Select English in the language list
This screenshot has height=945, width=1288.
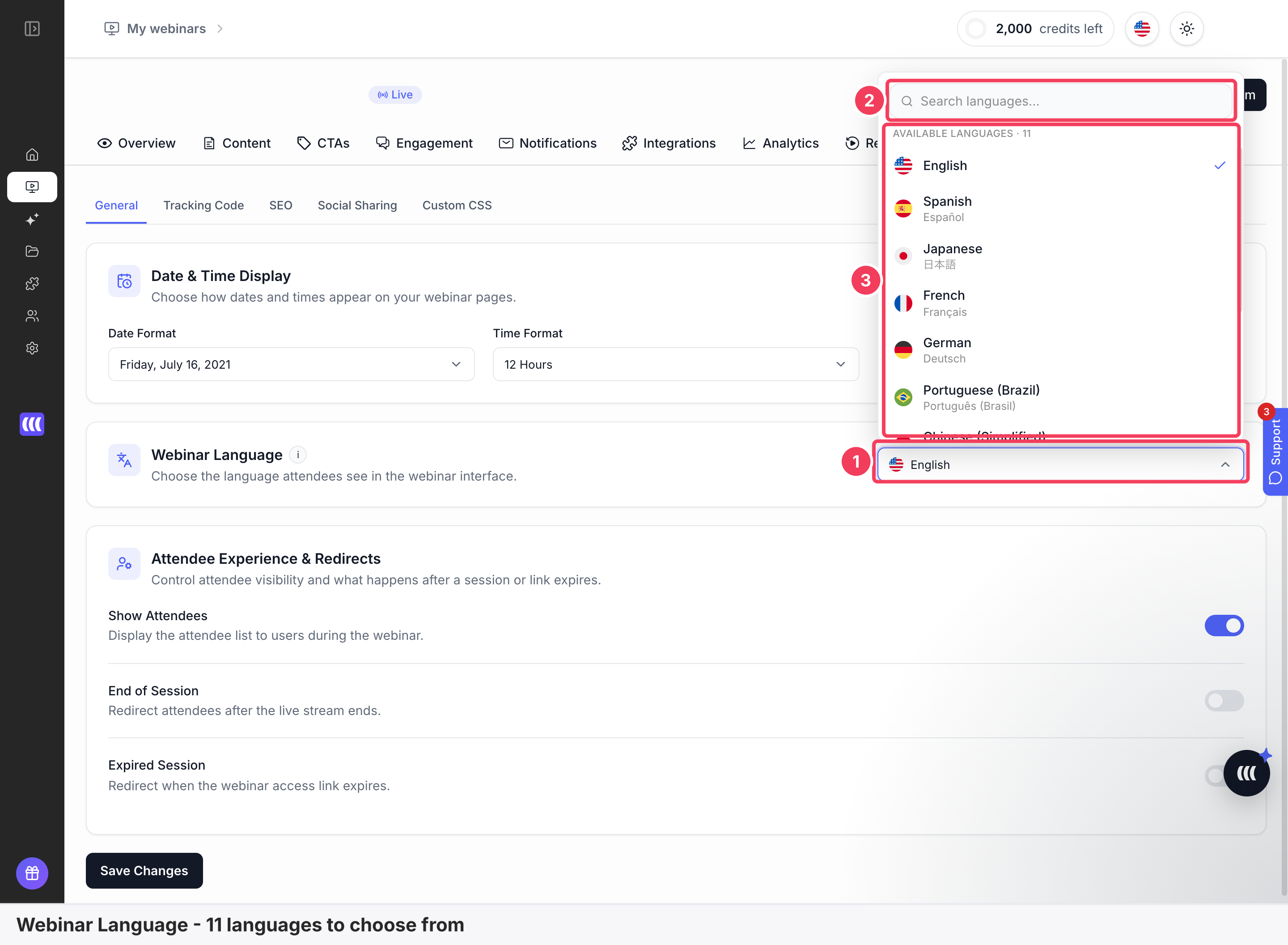pyautogui.click(x=1060, y=165)
